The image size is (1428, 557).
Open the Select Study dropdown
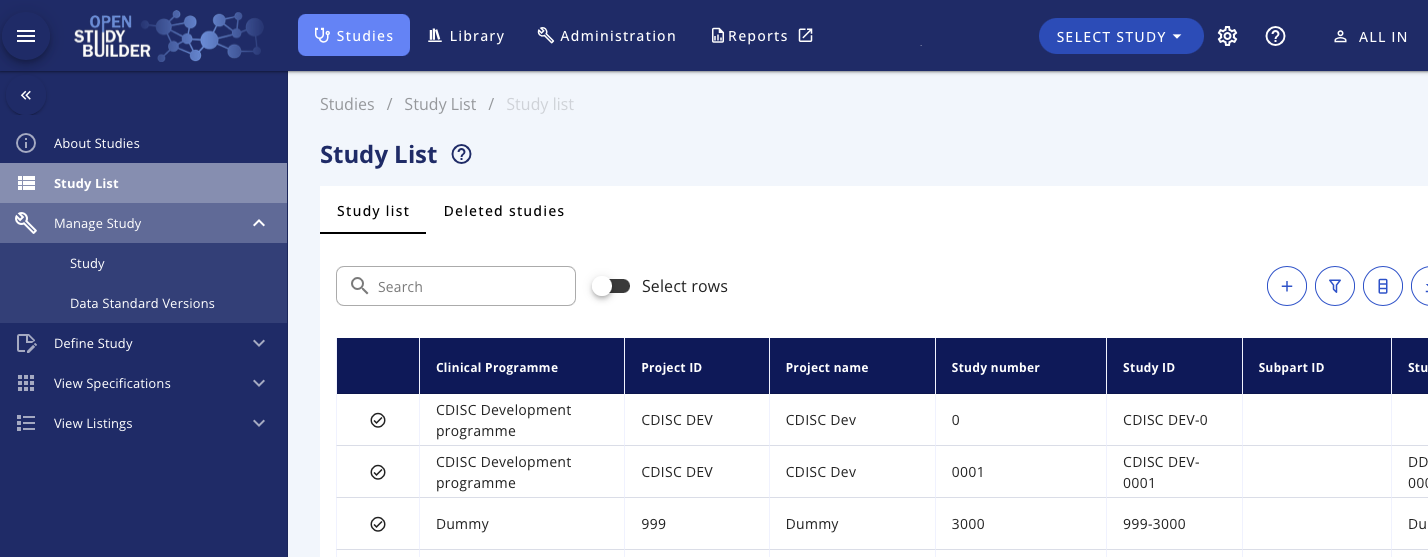click(x=1120, y=36)
